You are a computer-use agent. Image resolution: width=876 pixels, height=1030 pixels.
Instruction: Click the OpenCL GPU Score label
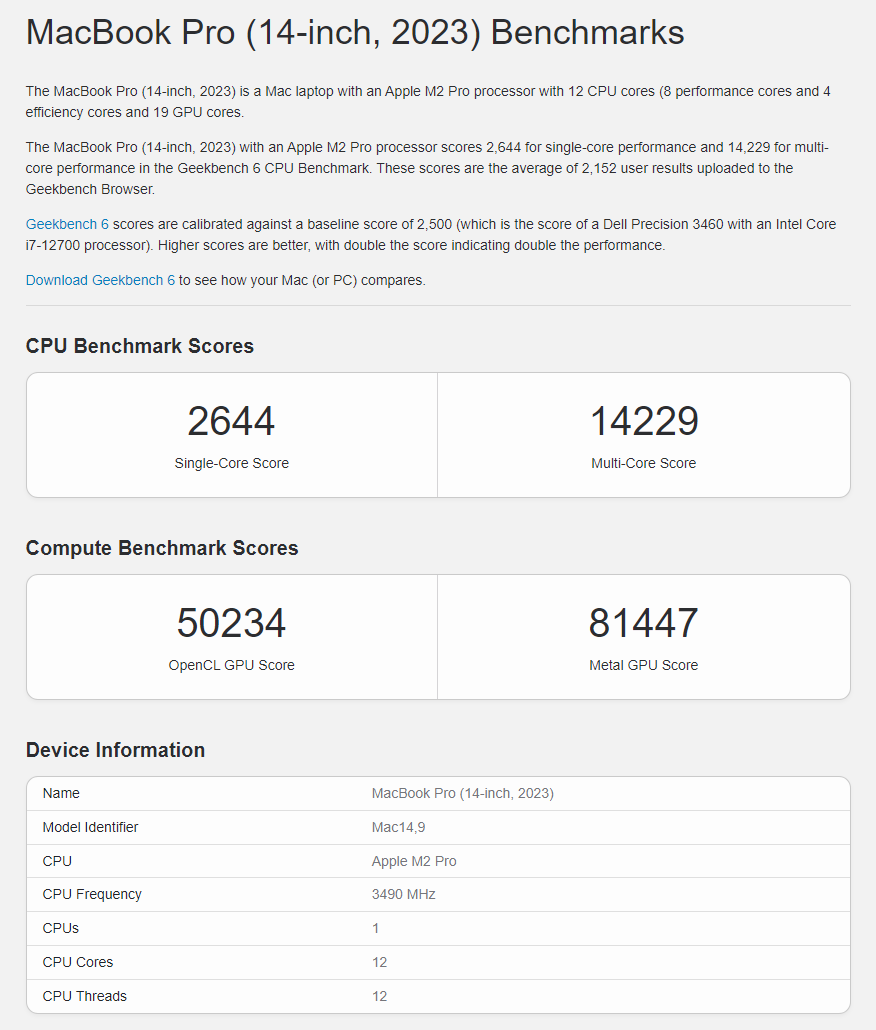[x=231, y=665]
